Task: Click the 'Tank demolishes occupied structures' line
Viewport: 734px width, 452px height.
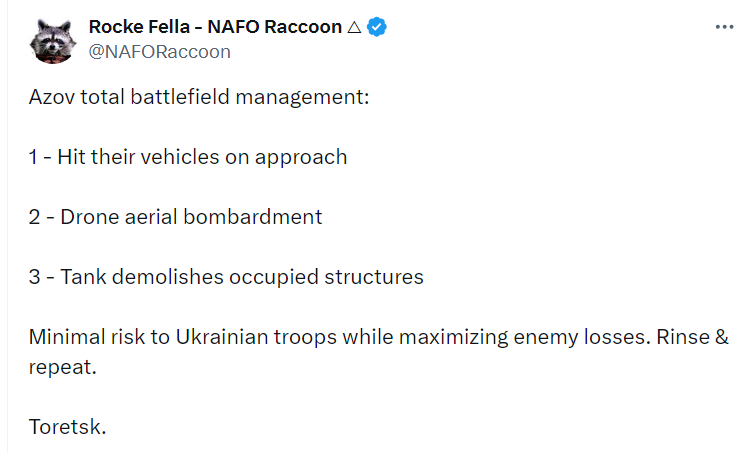Action: tap(242, 277)
